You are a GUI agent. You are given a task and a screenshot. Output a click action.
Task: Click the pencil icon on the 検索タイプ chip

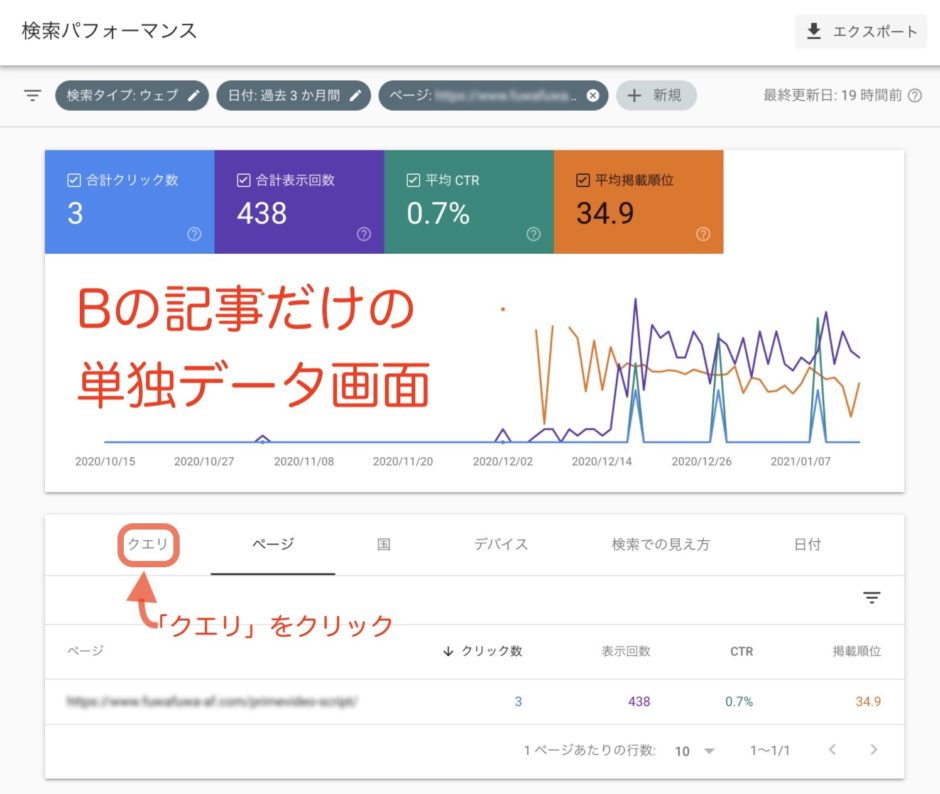194,95
